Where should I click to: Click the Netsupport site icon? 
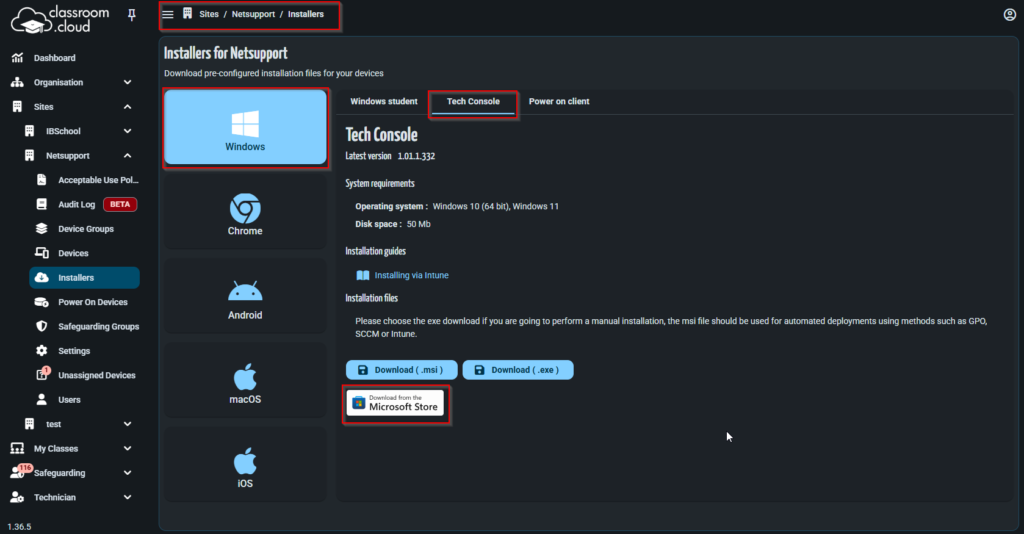(29, 155)
